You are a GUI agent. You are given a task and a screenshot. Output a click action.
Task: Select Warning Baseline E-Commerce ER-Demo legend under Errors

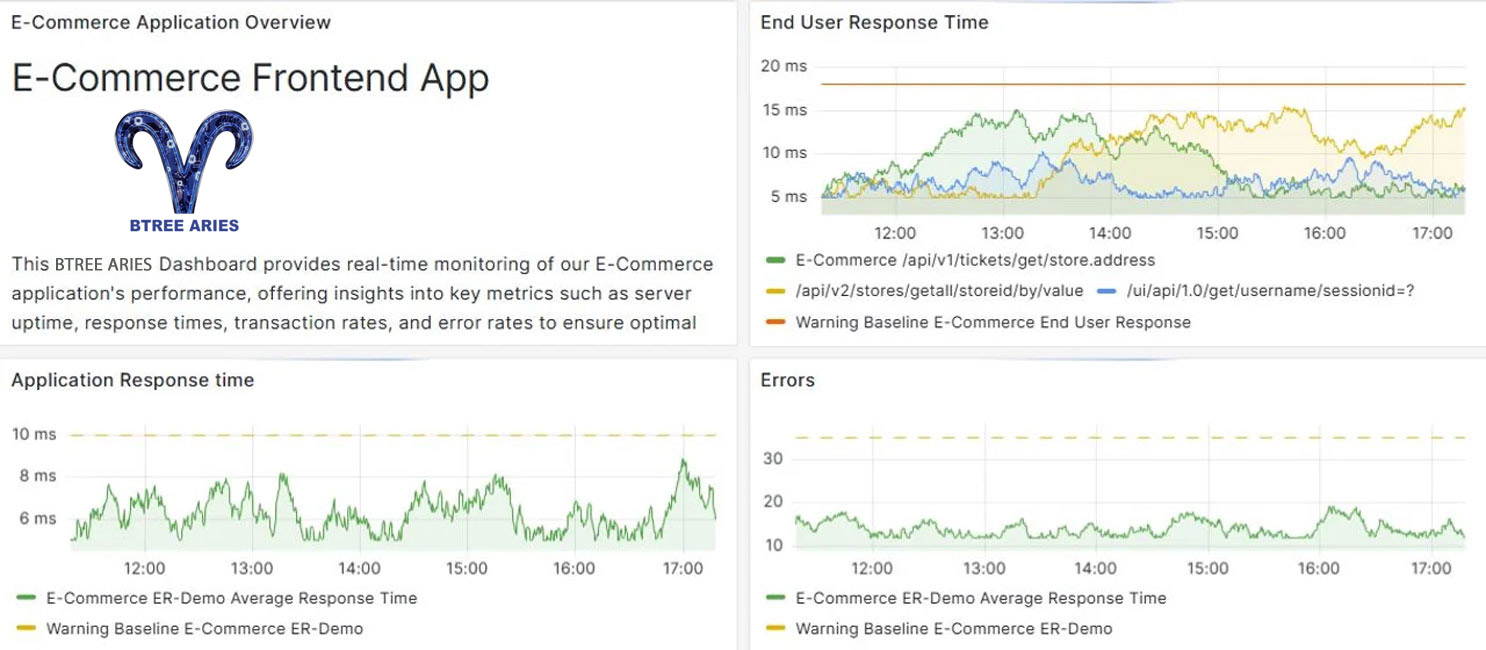pyautogui.click(x=939, y=629)
